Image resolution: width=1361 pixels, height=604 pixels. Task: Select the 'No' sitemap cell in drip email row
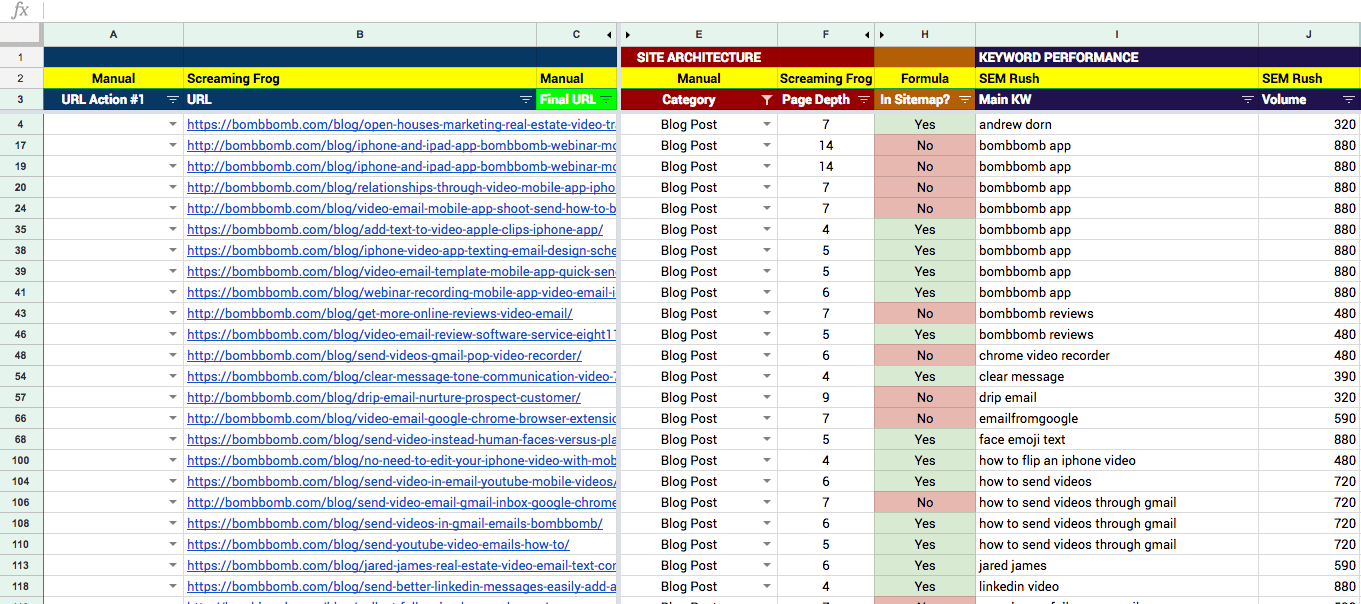pos(925,398)
